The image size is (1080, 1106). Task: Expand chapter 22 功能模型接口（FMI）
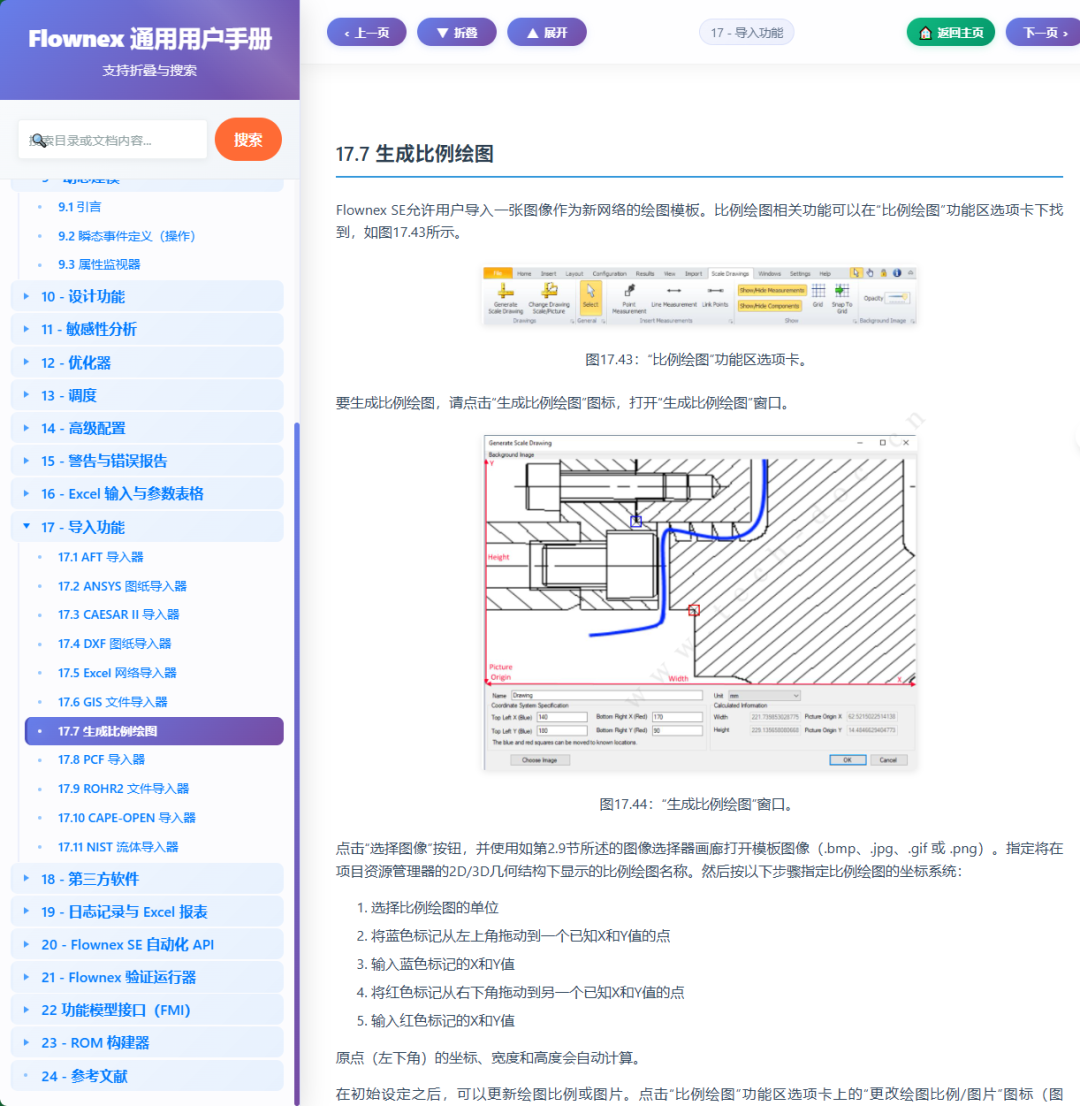click(x=147, y=1010)
